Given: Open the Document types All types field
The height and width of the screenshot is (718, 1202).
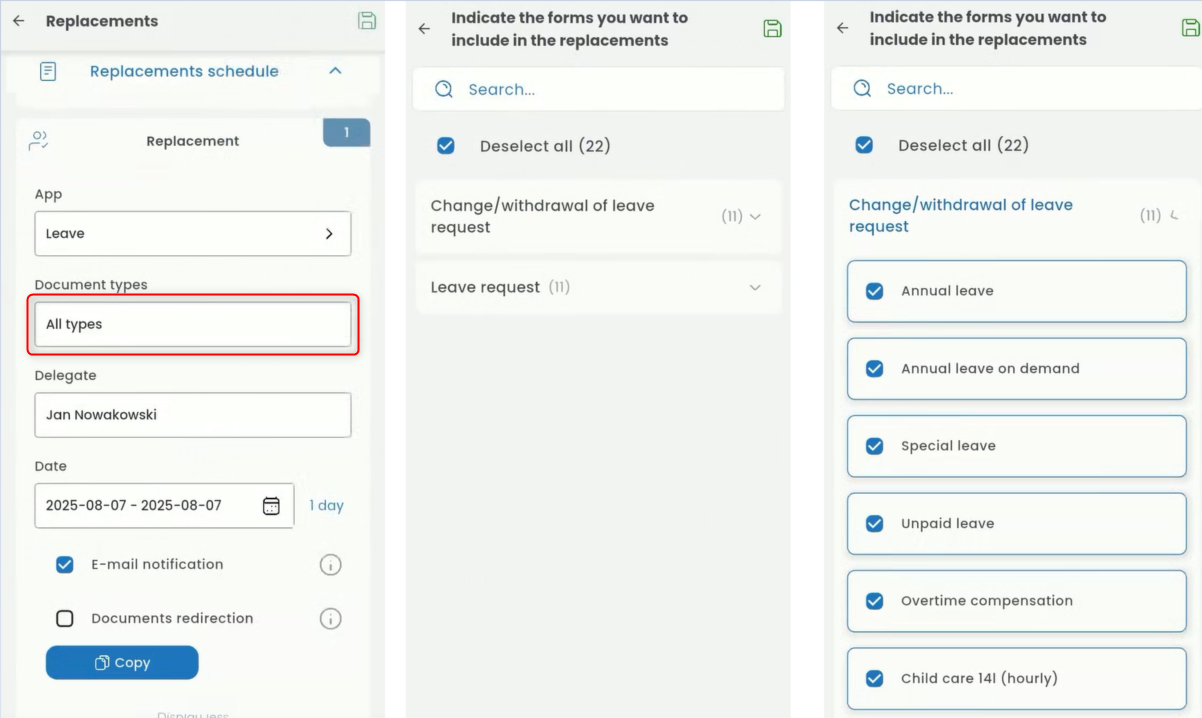Looking at the screenshot, I should (192, 325).
